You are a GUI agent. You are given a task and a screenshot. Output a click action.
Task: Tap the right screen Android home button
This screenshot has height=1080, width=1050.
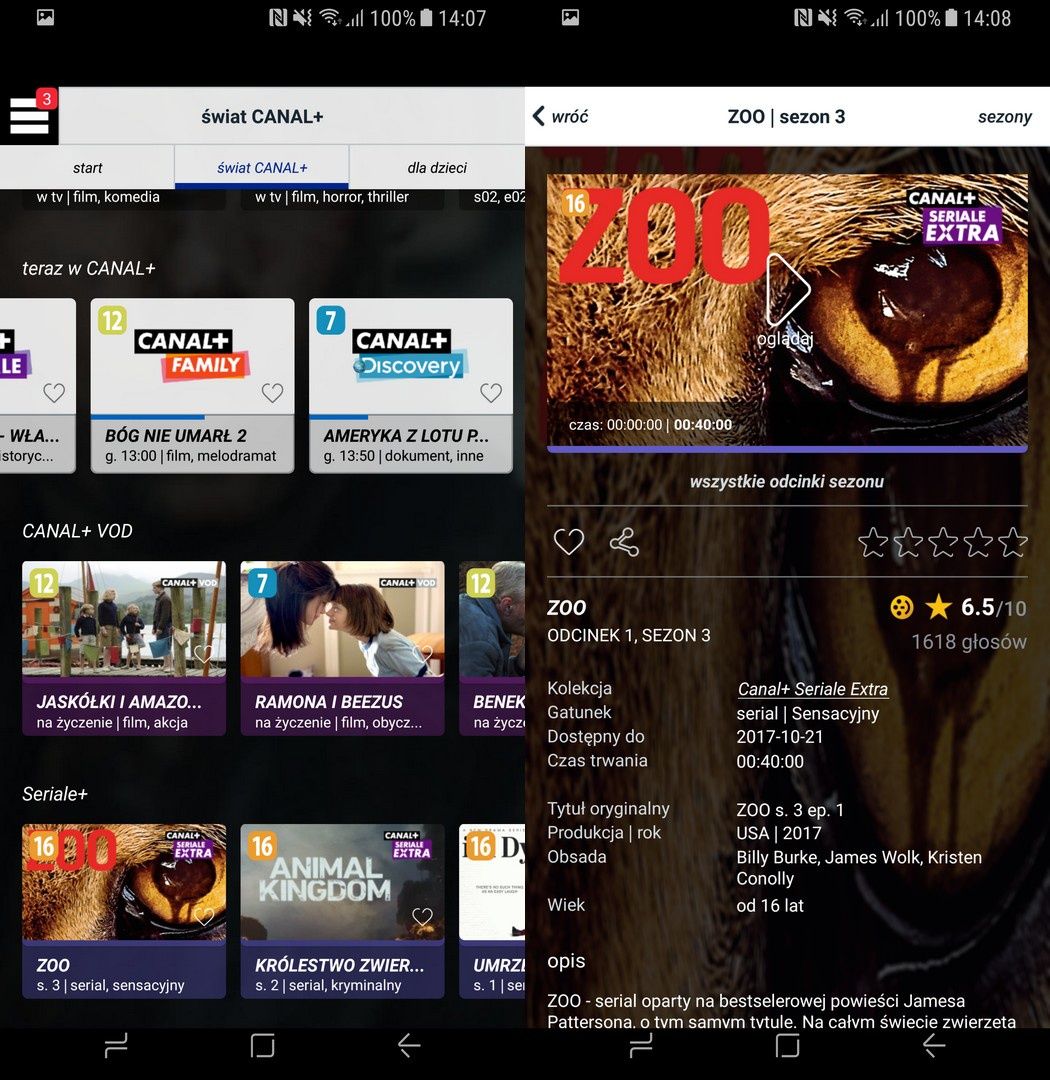788,1046
